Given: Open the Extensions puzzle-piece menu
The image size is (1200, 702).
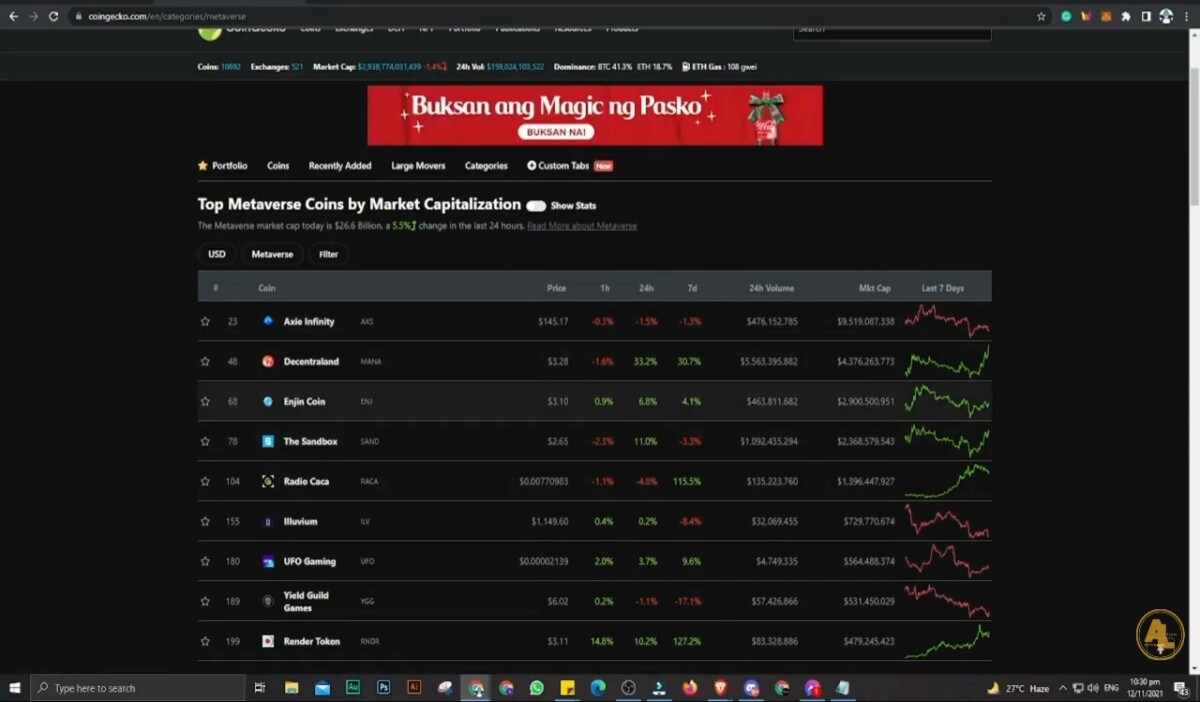Looking at the screenshot, I should 1126,16.
